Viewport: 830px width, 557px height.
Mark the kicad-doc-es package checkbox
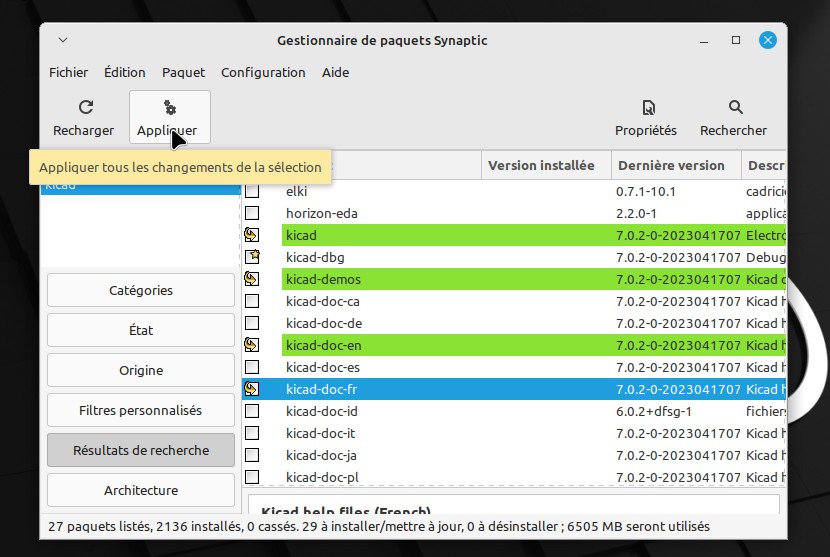pos(252,367)
